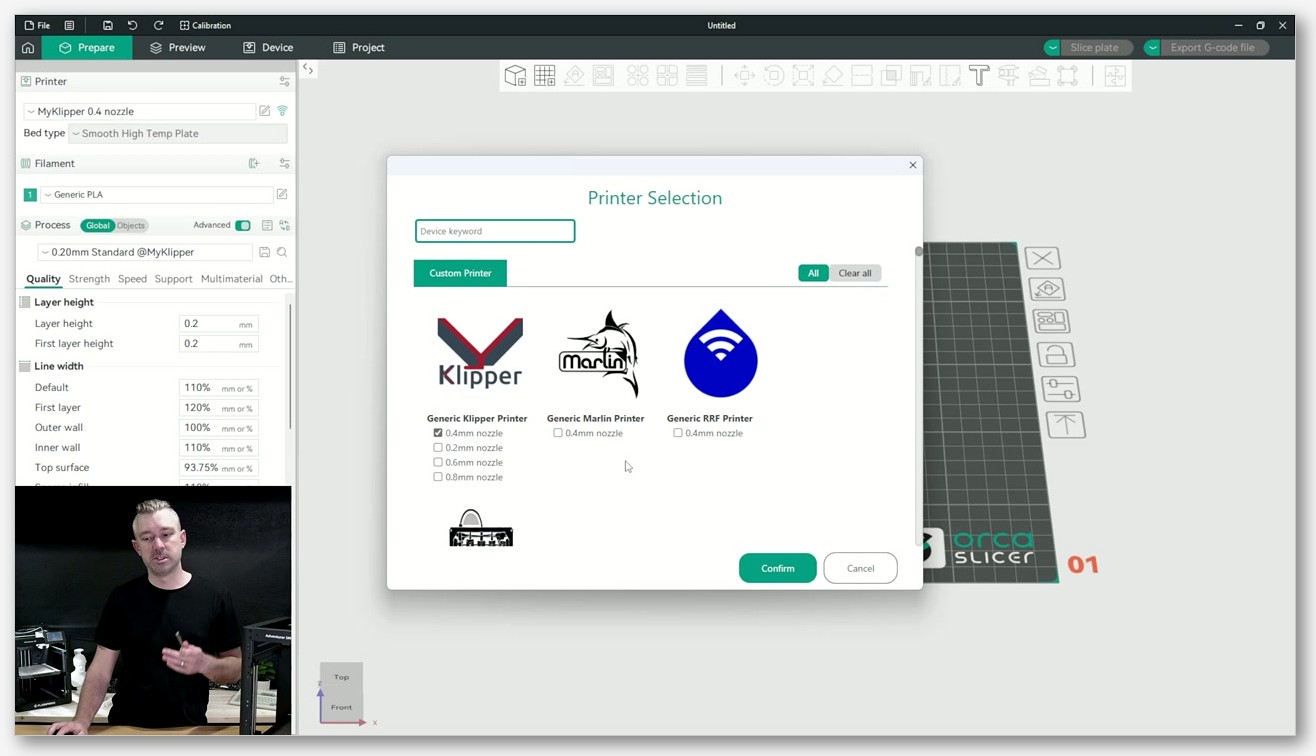1316x756 pixels.
Task: Open the File menu
Action: click(x=37, y=25)
